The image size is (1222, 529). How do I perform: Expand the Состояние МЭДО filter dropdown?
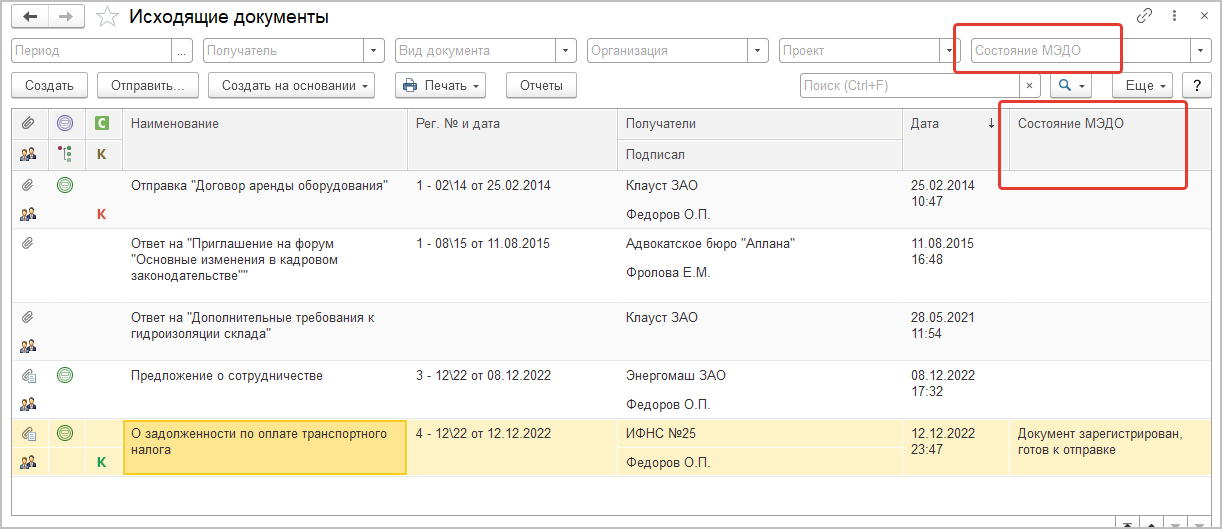[x=1200, y=50]
